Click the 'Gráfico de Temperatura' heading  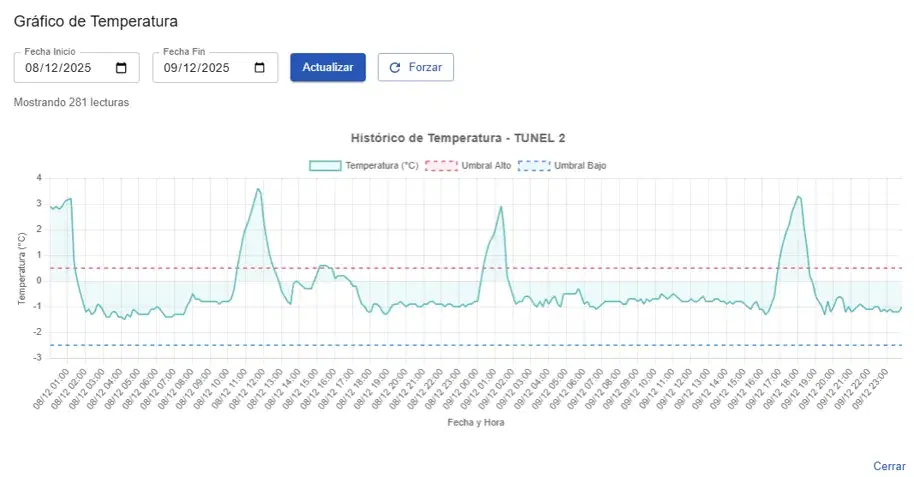pyautogui.click(x=96, y=22)
